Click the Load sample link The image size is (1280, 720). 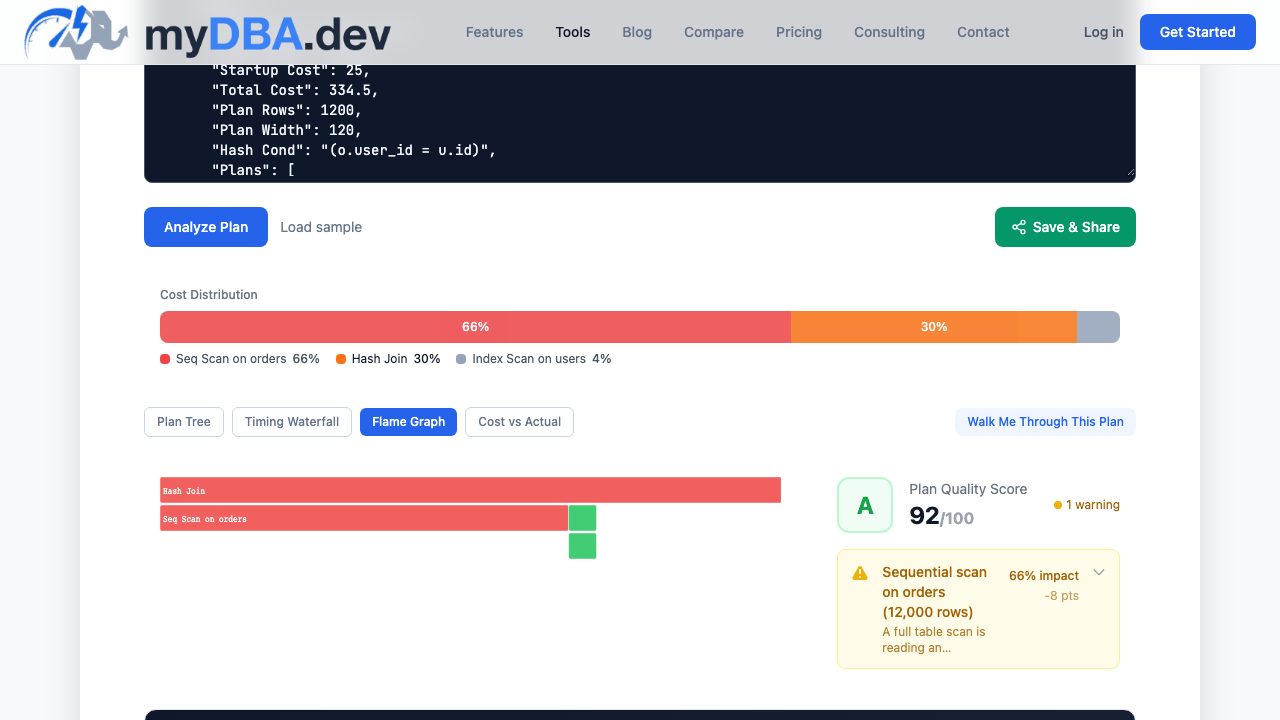(x=321, y=227)
